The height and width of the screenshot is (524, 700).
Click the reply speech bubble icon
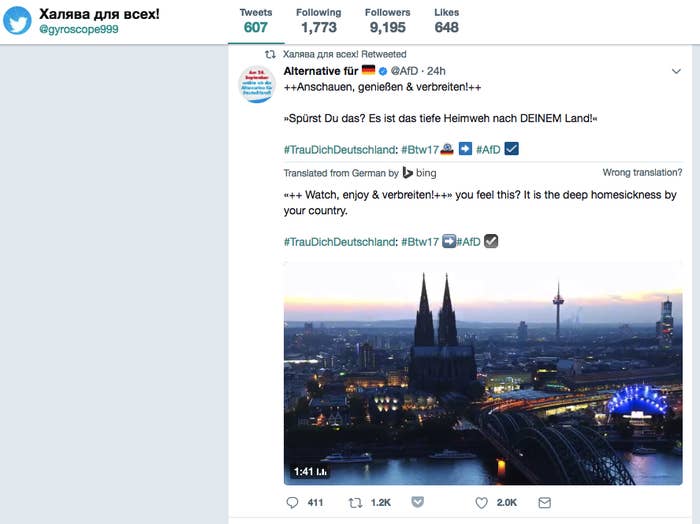point(292,503)
